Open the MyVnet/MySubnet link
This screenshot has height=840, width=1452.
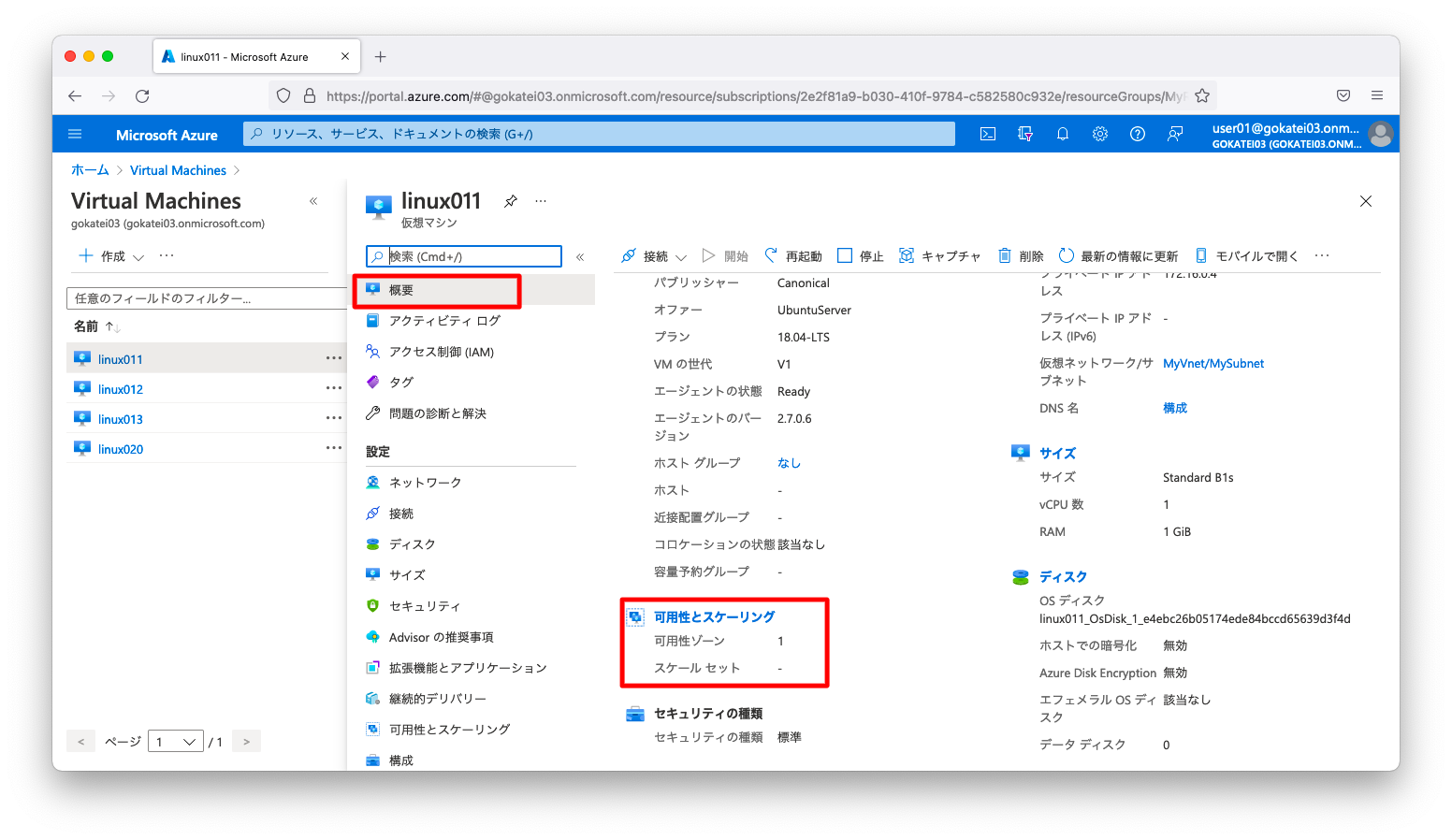(x=1212, y=363)
